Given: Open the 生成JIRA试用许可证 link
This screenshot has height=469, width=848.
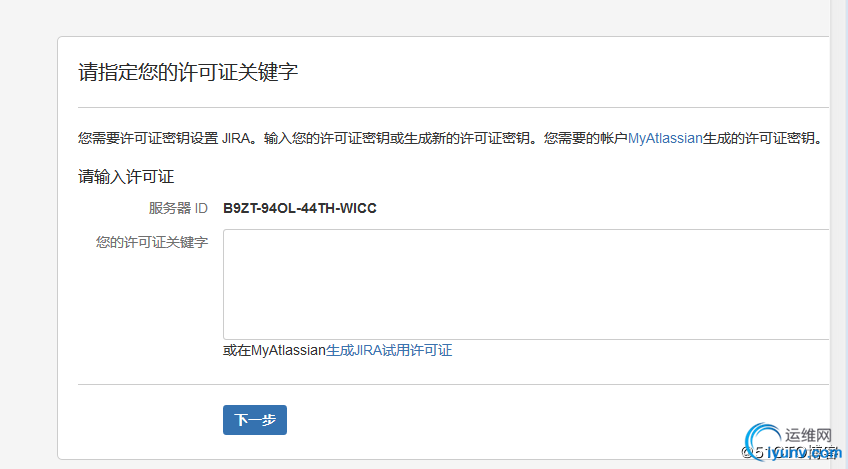Looking at the screenshot, I should tap(389, 351).
